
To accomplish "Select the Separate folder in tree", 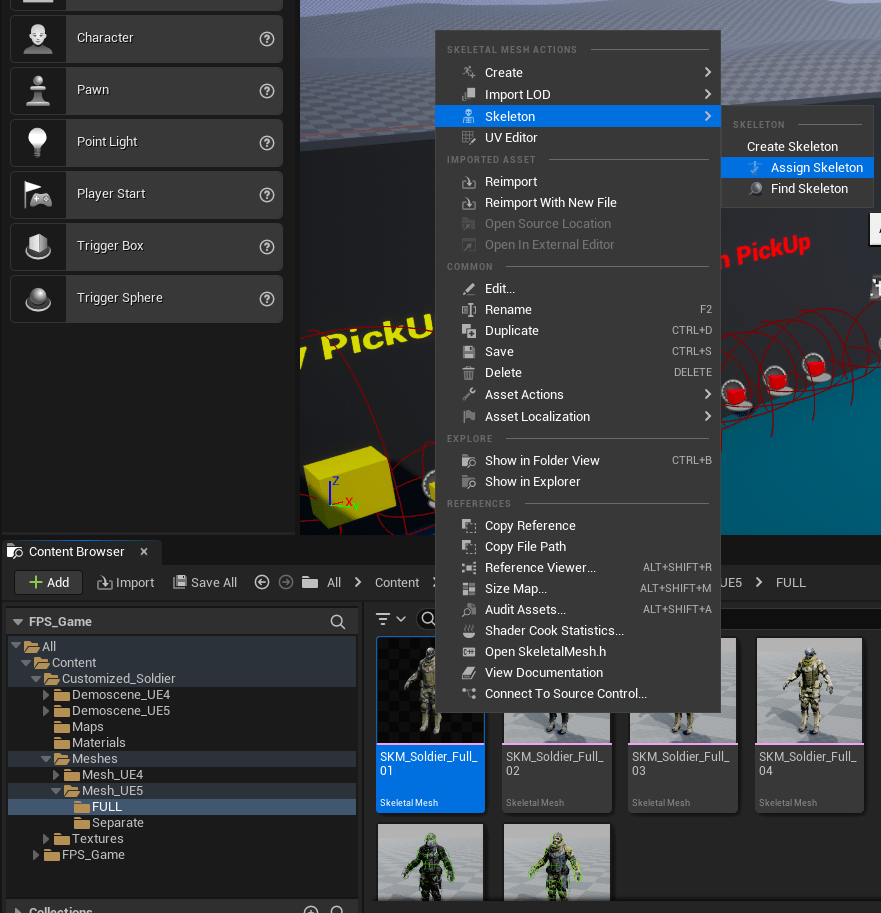I will 117,823.
